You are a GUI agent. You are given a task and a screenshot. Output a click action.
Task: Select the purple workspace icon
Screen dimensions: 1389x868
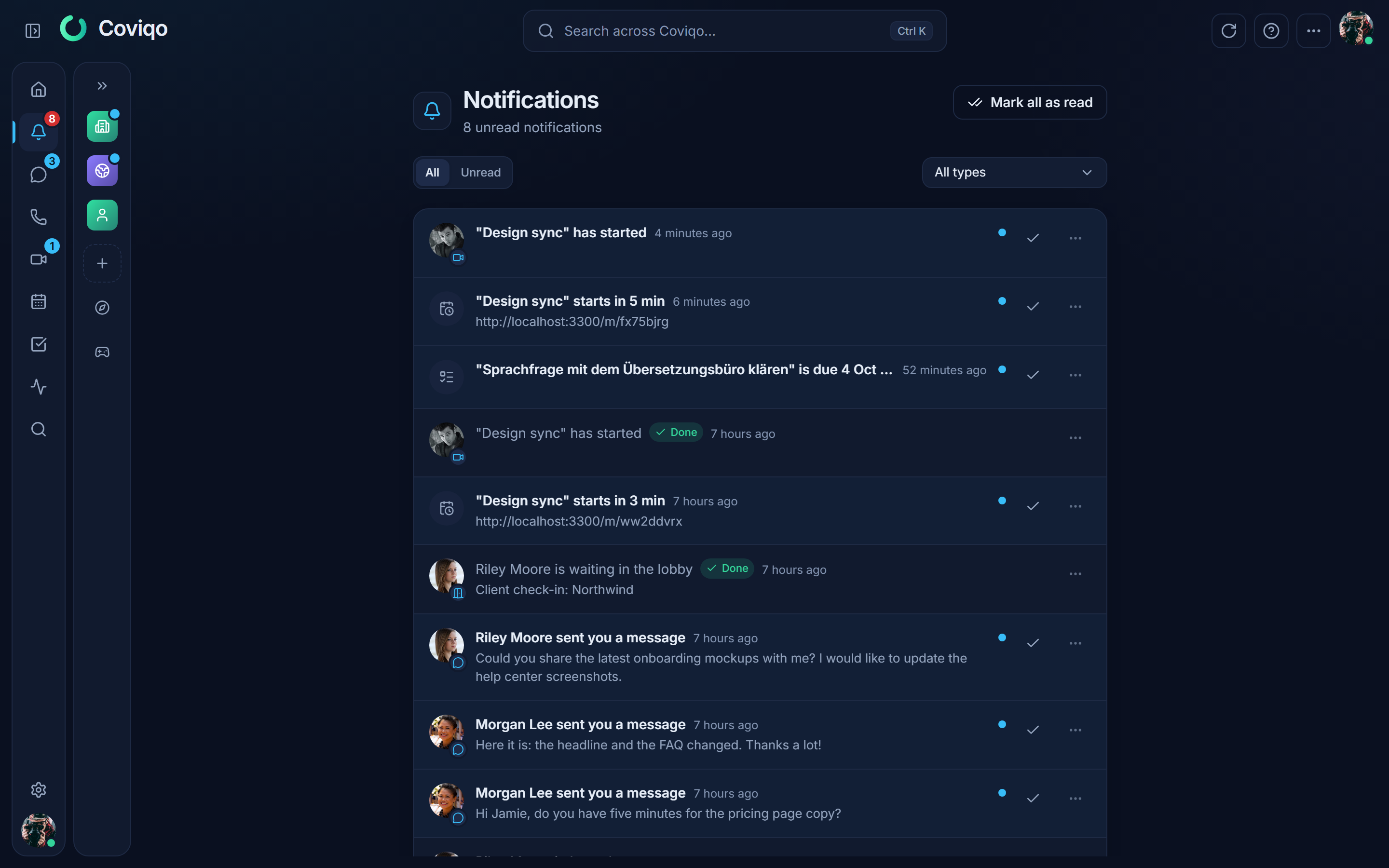coord(102,171)
